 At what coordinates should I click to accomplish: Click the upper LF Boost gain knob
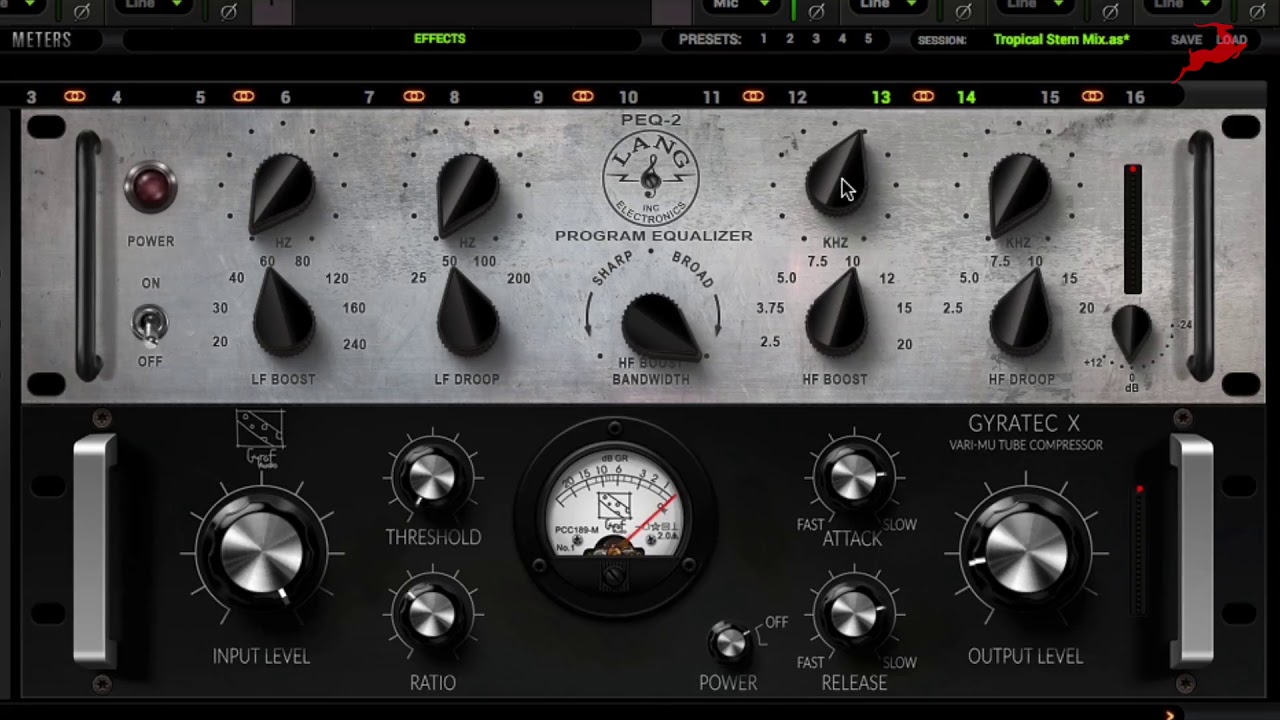click(281, 192)
